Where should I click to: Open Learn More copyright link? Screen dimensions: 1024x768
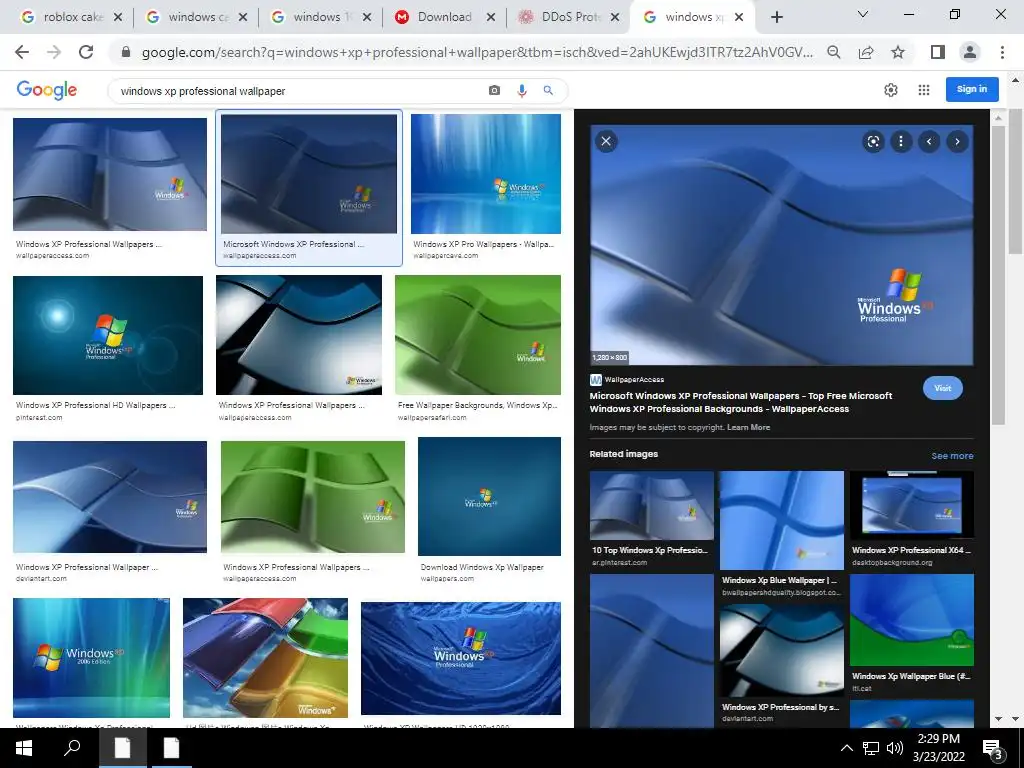748,427
